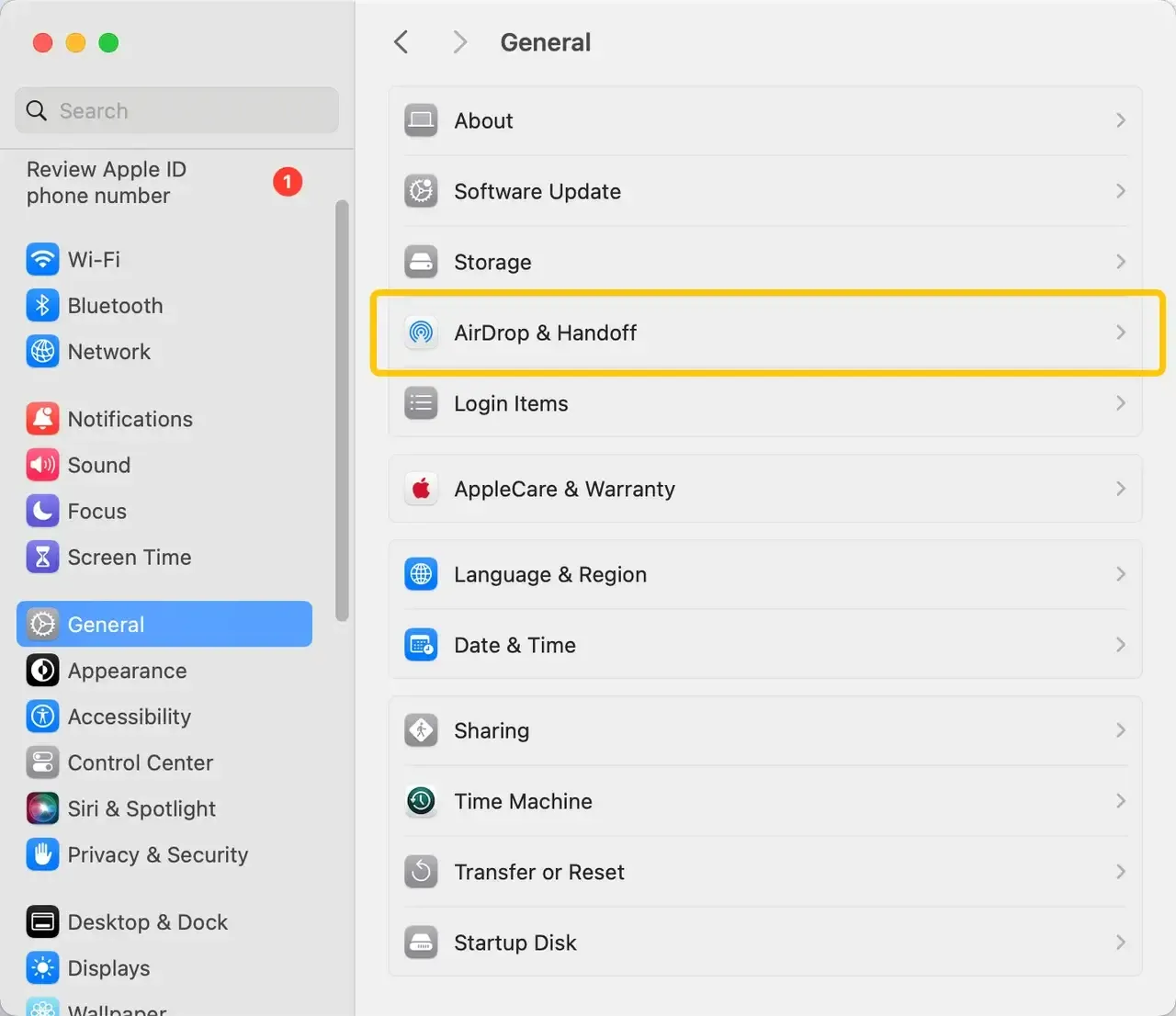1176x1016 pixels.
Task: Select the Notifications sidebar label
Action: (x=130, y=419)
